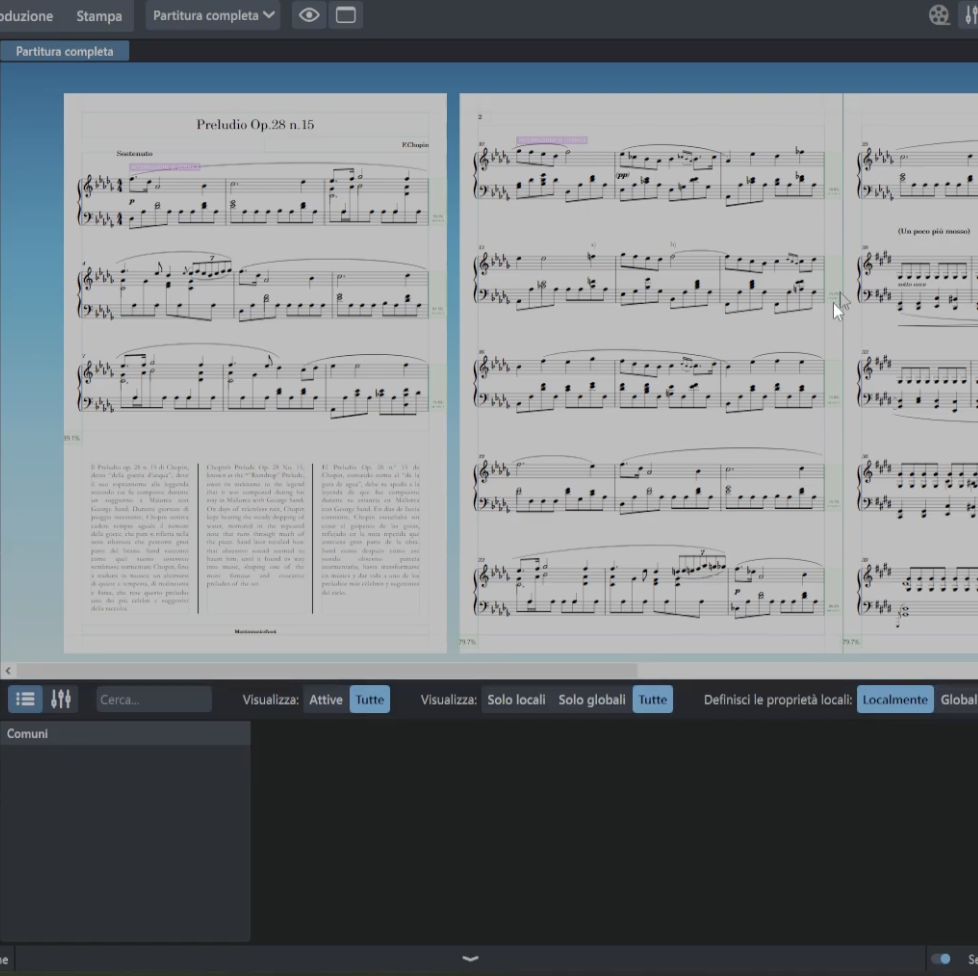The width and height of the screenshot is (978, 976).
Task: Click the window layout icon in toolbar
Action: pos(345,15)
